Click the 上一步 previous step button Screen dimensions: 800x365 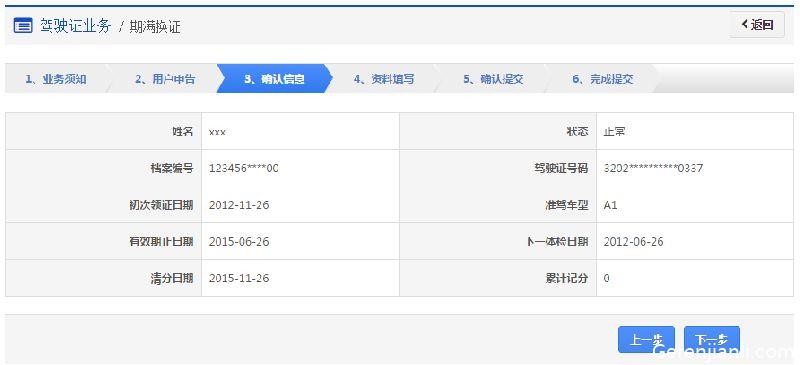[646, 339]
